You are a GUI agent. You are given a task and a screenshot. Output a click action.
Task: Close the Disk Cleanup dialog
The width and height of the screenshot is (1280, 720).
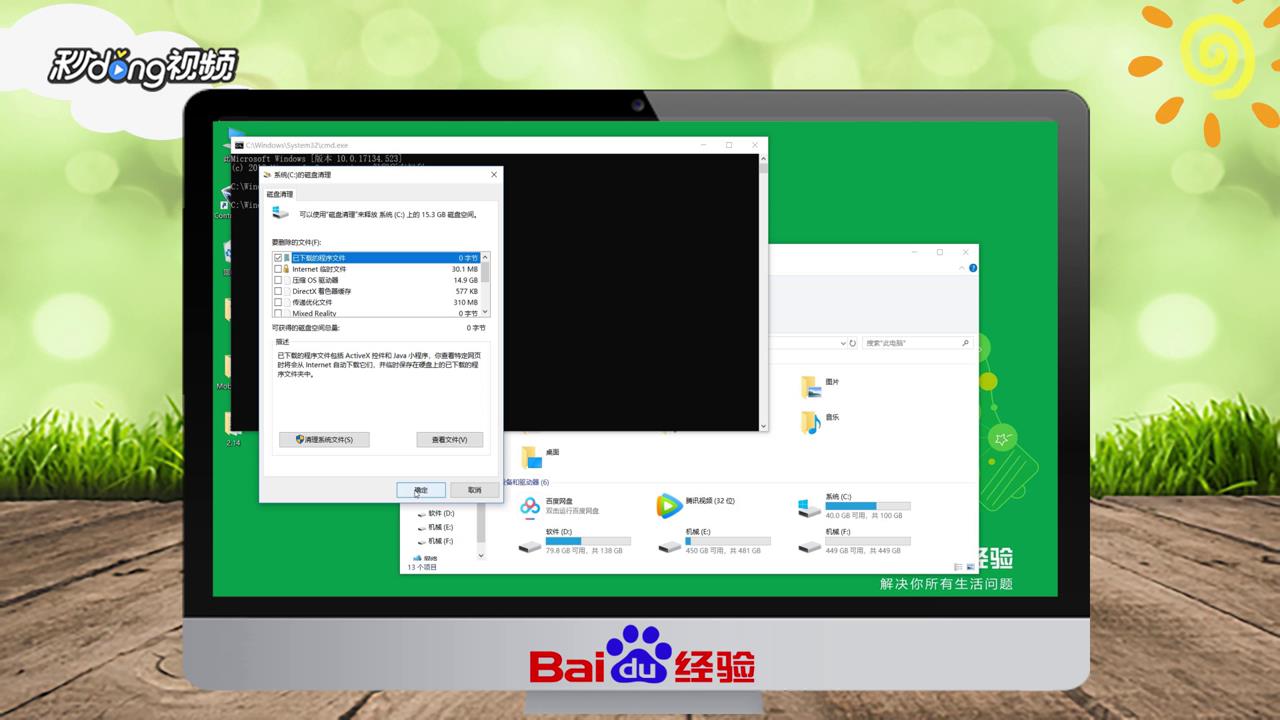494,174
